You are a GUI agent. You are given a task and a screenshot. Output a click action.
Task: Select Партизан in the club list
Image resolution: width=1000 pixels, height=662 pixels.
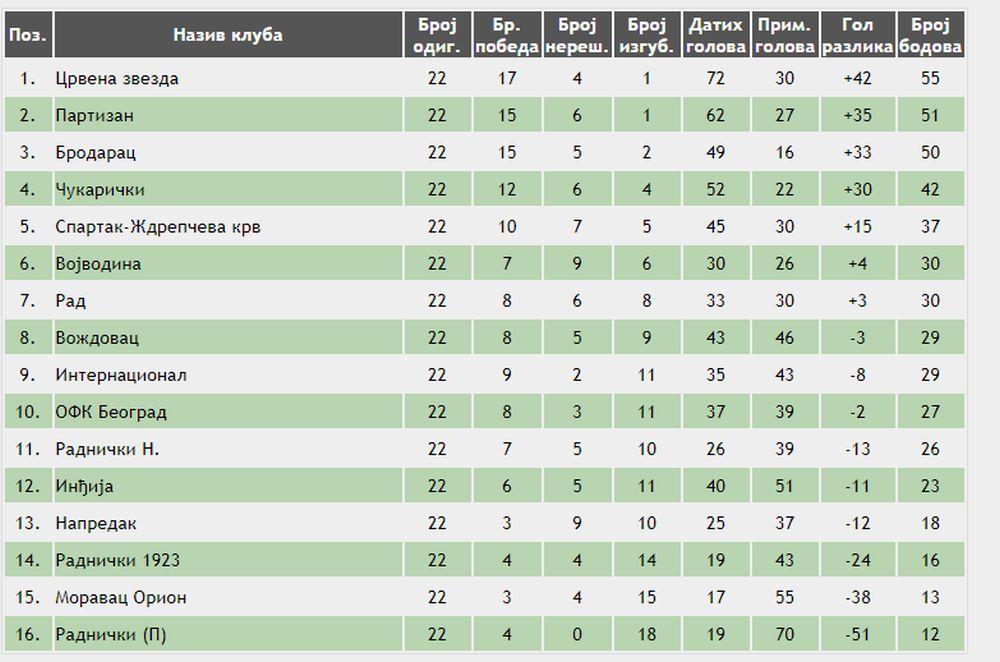click(95, 115)
